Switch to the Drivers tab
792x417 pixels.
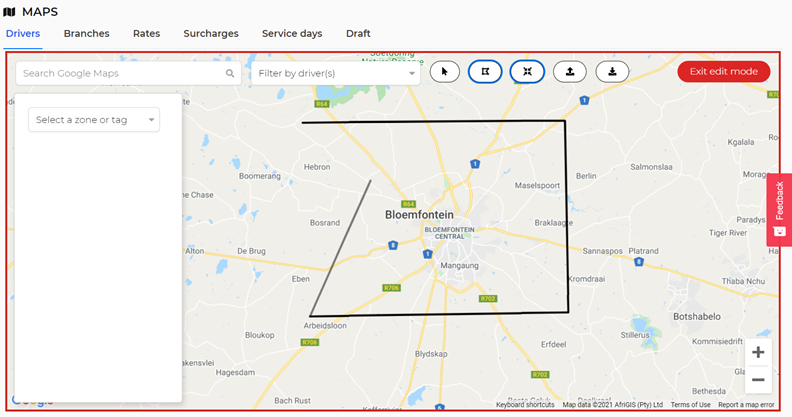pos(23,33)
